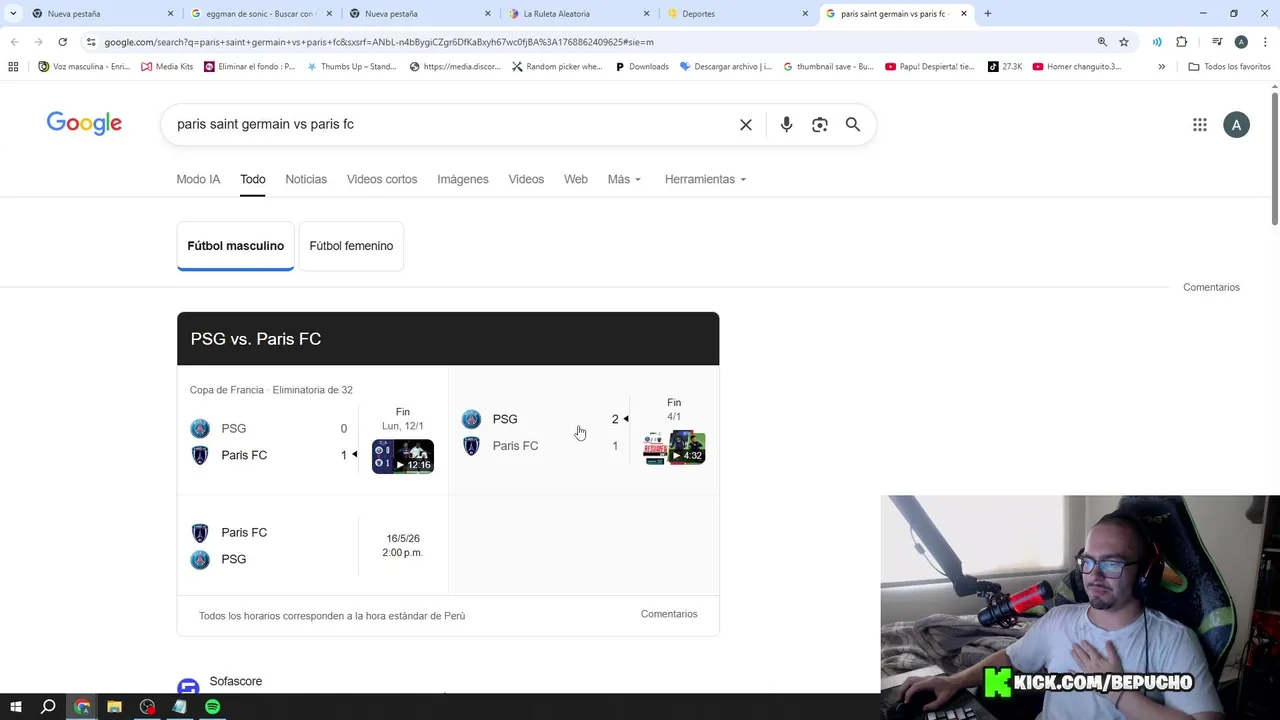Screen dimensions: 1280x720
Task: Open Thumbs Up – Stand bookmark
Action: 351,67
